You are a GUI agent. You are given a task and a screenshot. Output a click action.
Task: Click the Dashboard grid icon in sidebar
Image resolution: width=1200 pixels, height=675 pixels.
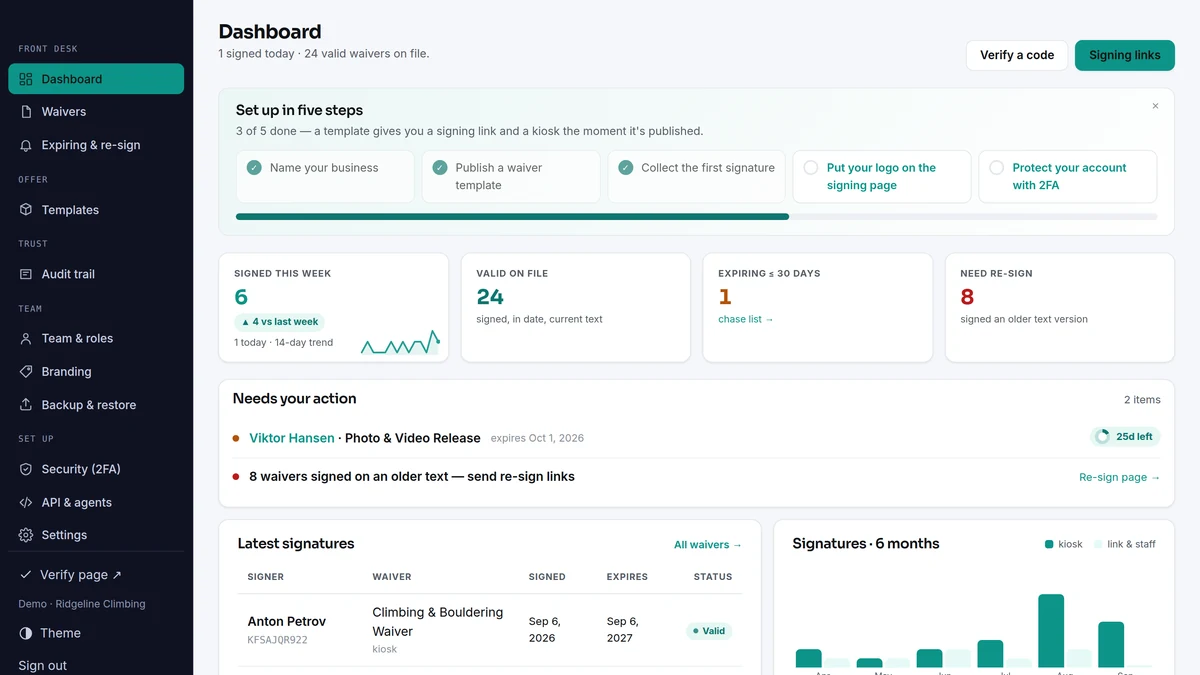[x=26, y=79]
